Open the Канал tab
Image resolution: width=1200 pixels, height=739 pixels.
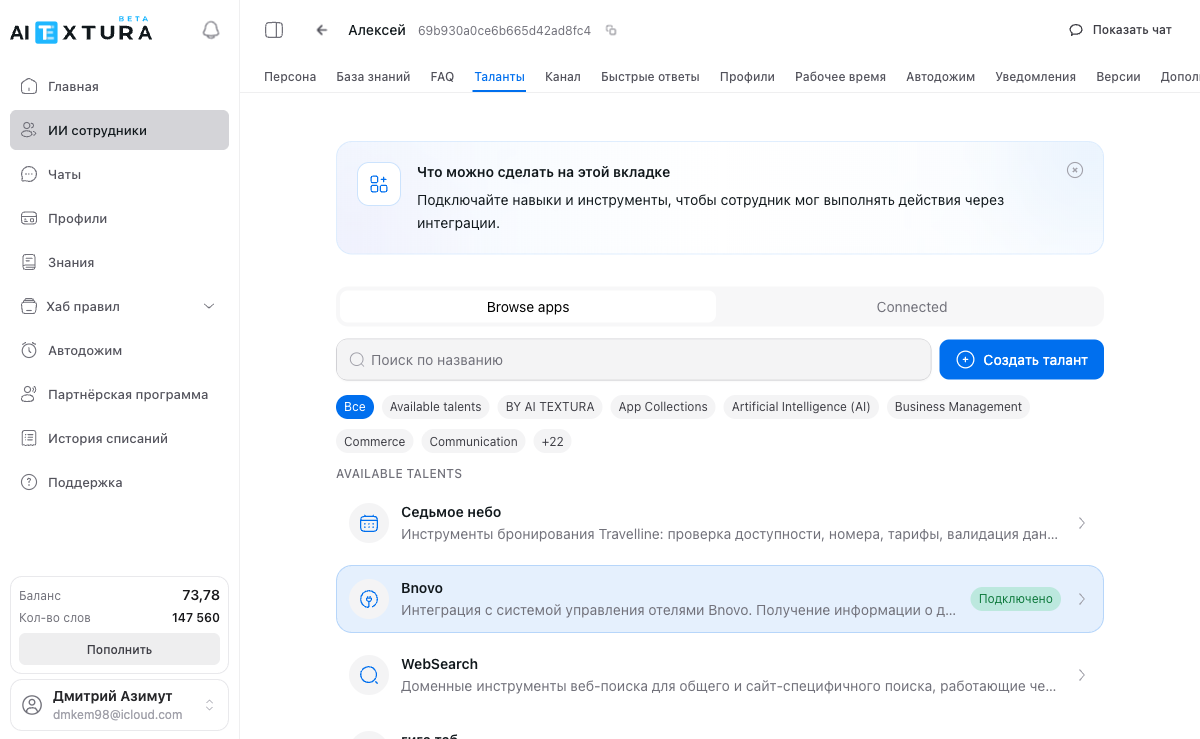tap(563, 76)
